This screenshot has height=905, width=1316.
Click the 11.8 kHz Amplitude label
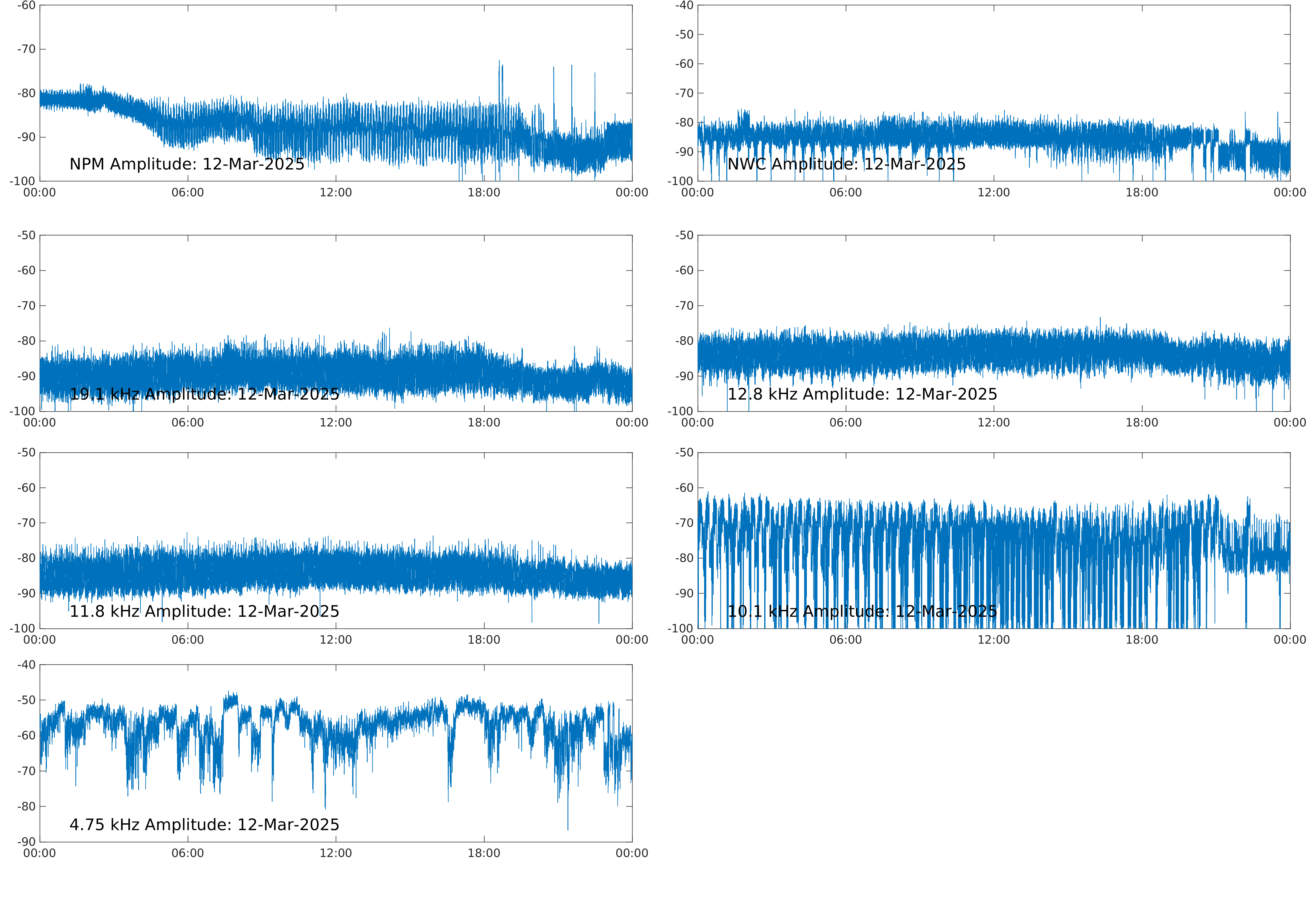click(x=204, y=611)
